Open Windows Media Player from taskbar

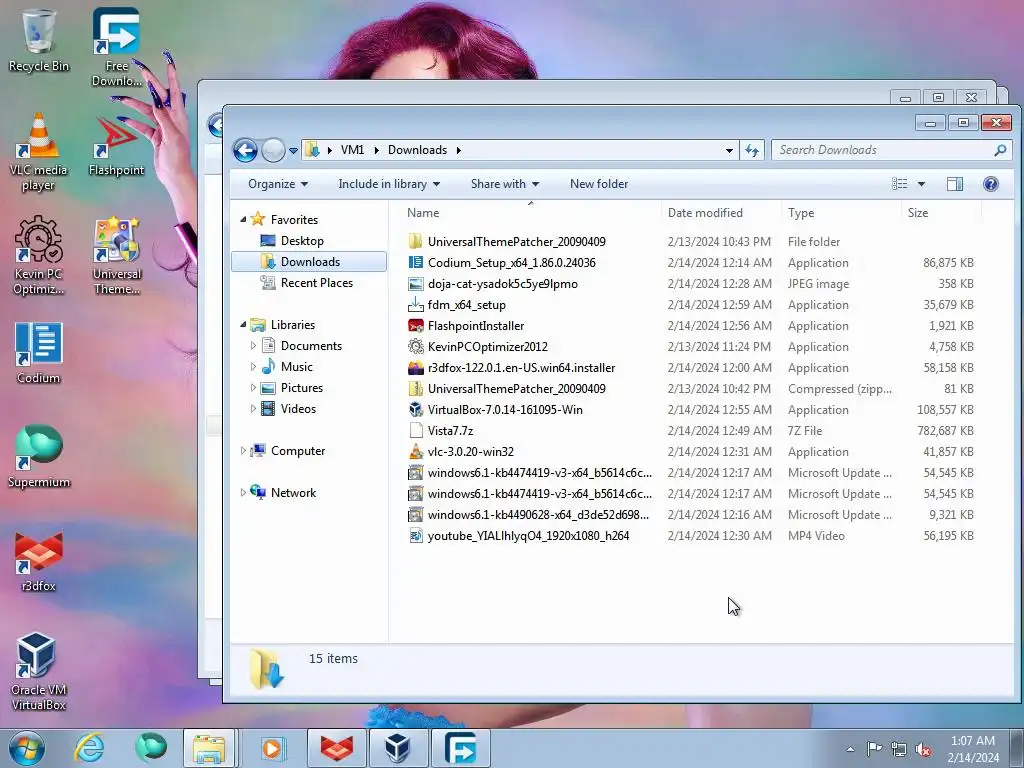272,748
